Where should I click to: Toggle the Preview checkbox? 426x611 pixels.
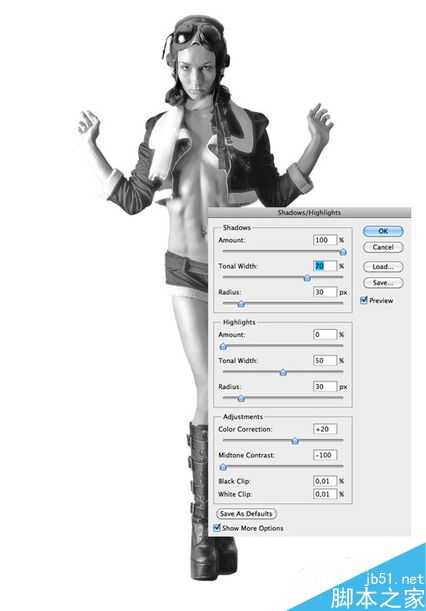[x=364, y=300]
